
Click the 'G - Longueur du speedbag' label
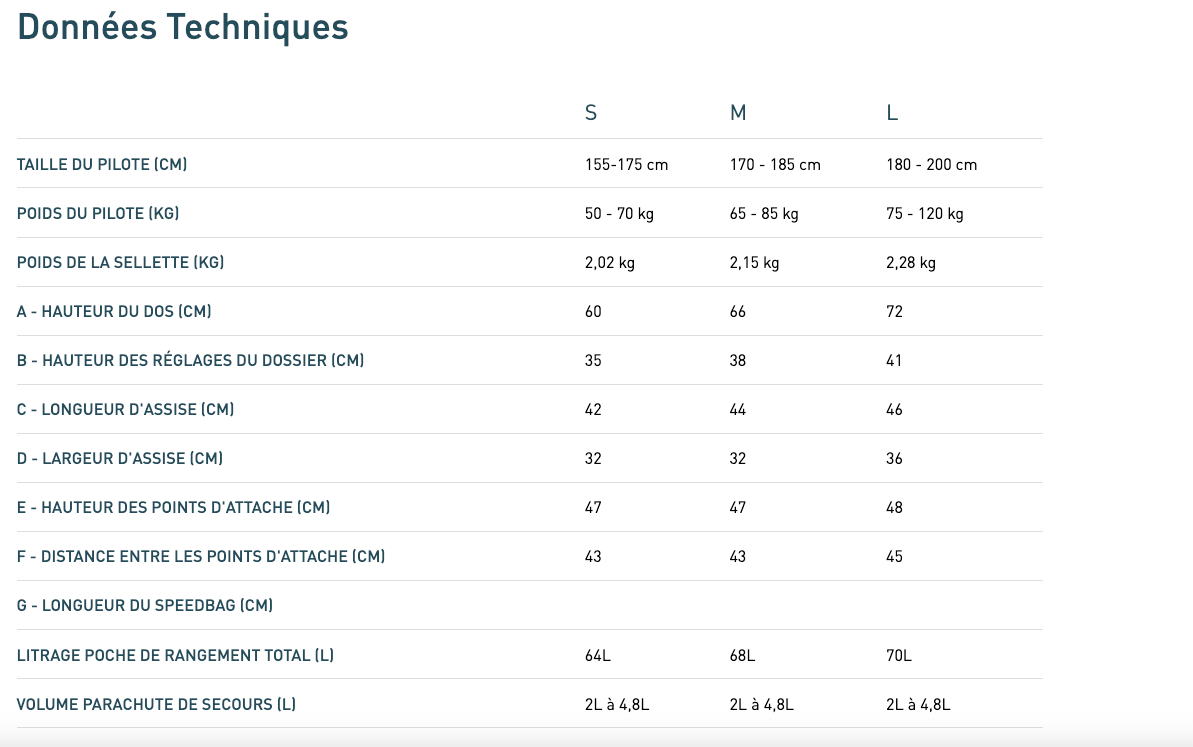point(145,605)
